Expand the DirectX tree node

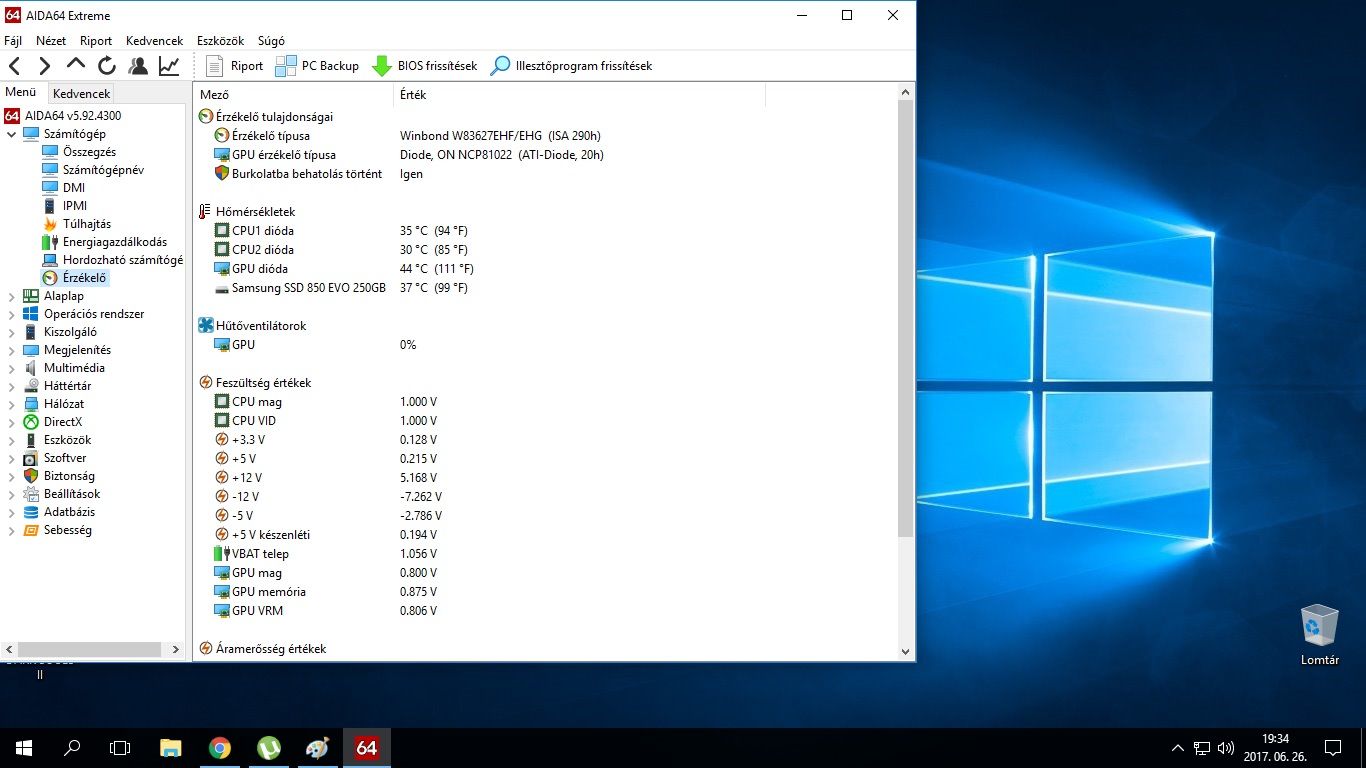pos(12,422)
